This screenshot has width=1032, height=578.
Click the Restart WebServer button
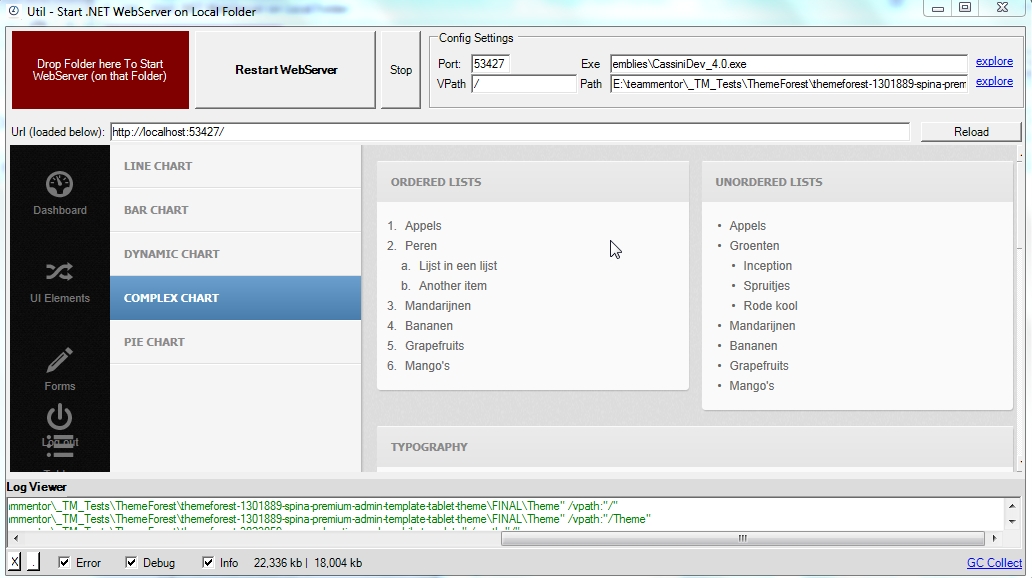tap(286, 70)
